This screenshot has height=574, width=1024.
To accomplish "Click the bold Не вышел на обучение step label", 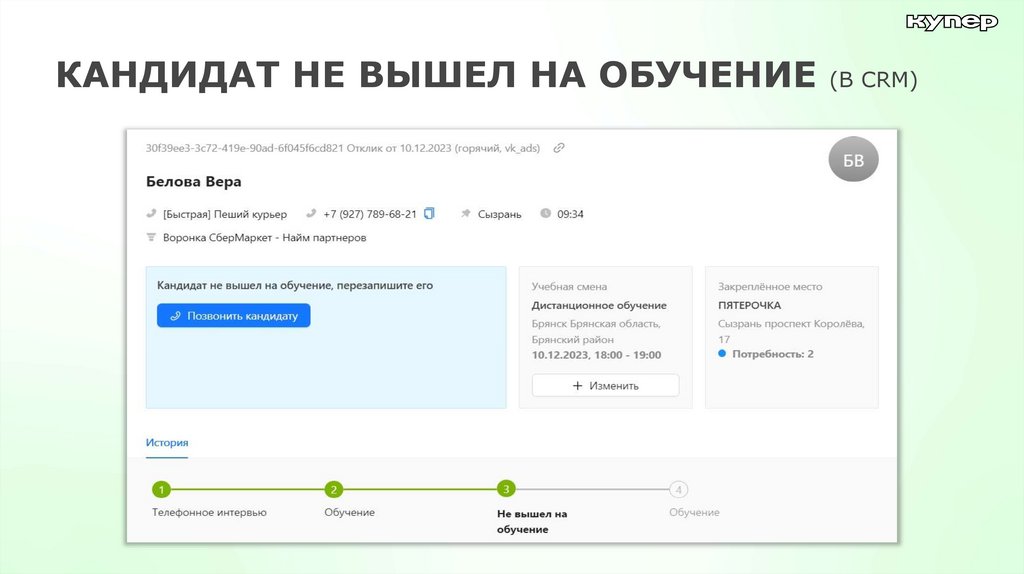I will pyautogui.click(x=532, y=521).
